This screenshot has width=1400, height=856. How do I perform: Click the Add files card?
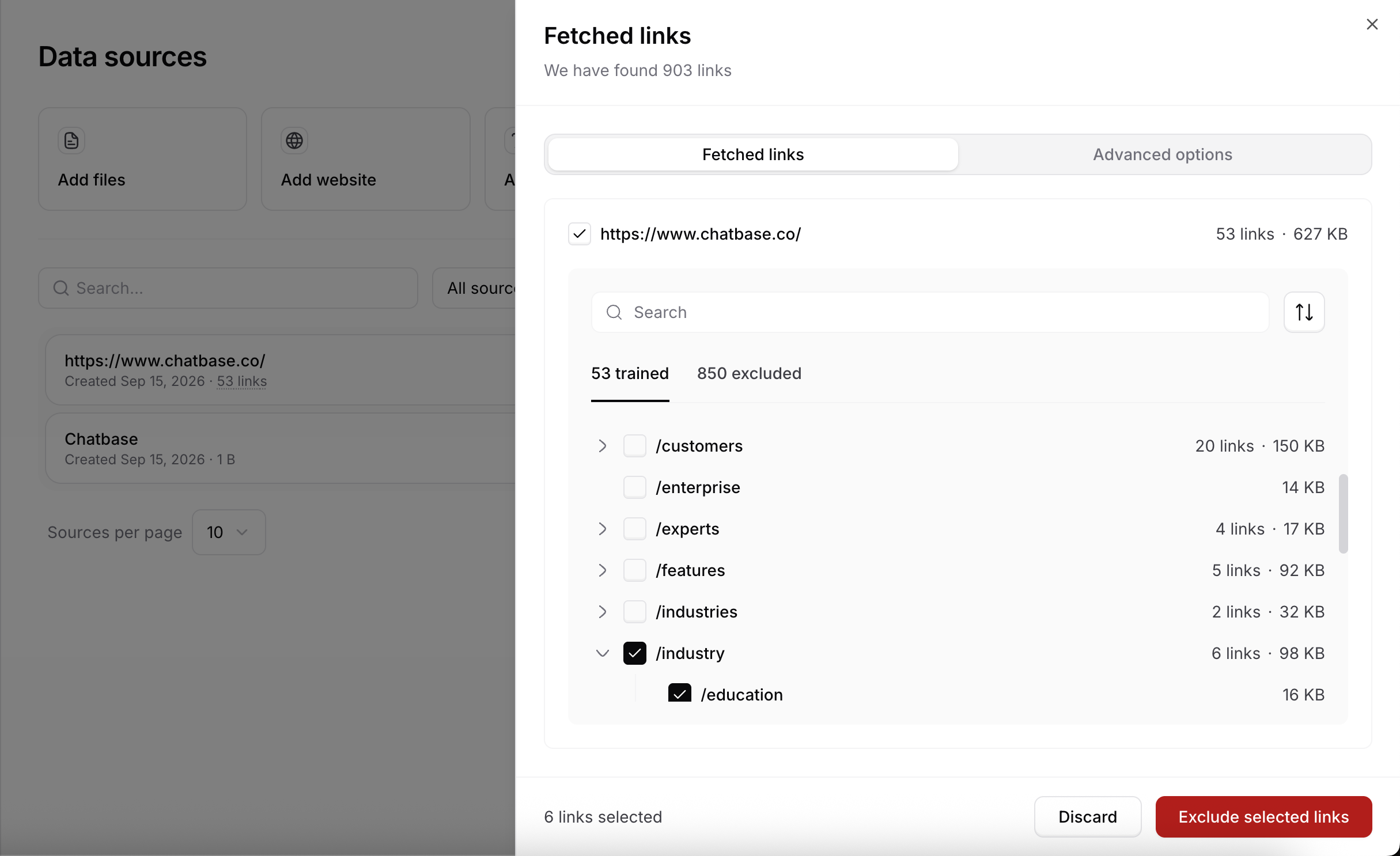tap(142, 159)
